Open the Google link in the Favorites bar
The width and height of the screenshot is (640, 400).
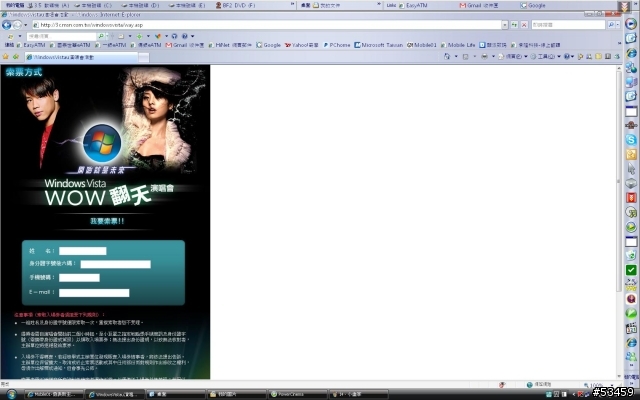point(268,45)
